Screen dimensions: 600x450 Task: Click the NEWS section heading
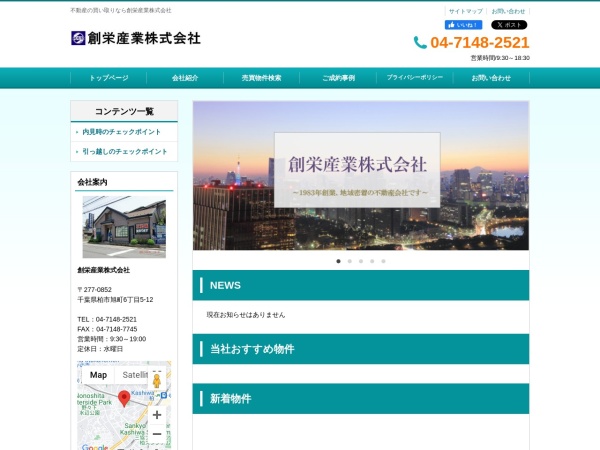coord(361,285)
